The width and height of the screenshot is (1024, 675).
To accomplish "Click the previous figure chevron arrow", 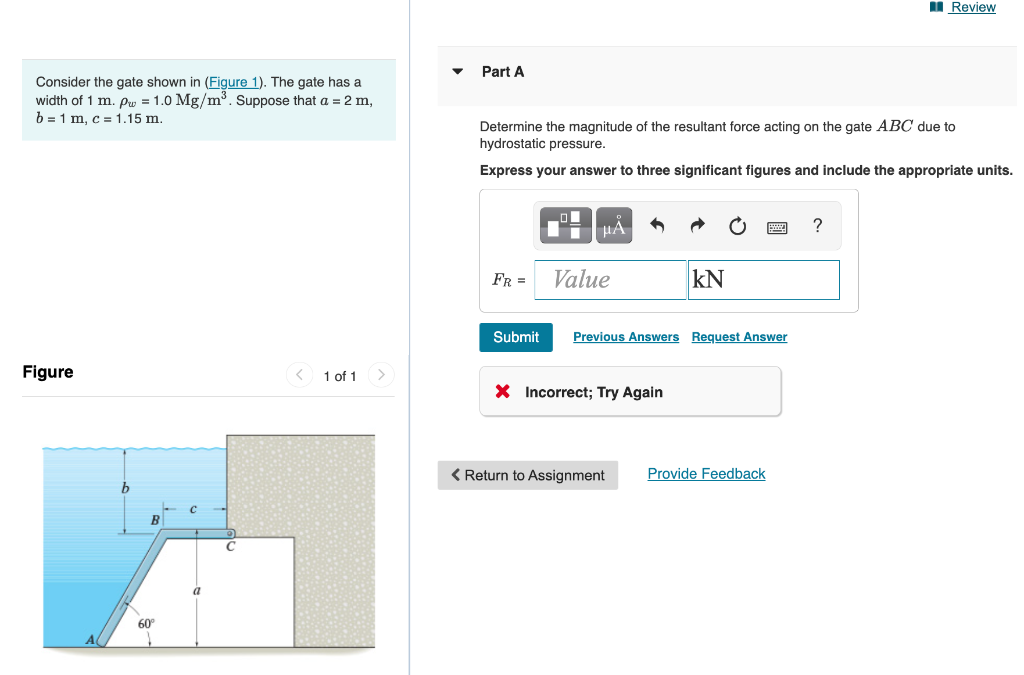I will coord(299,375).
